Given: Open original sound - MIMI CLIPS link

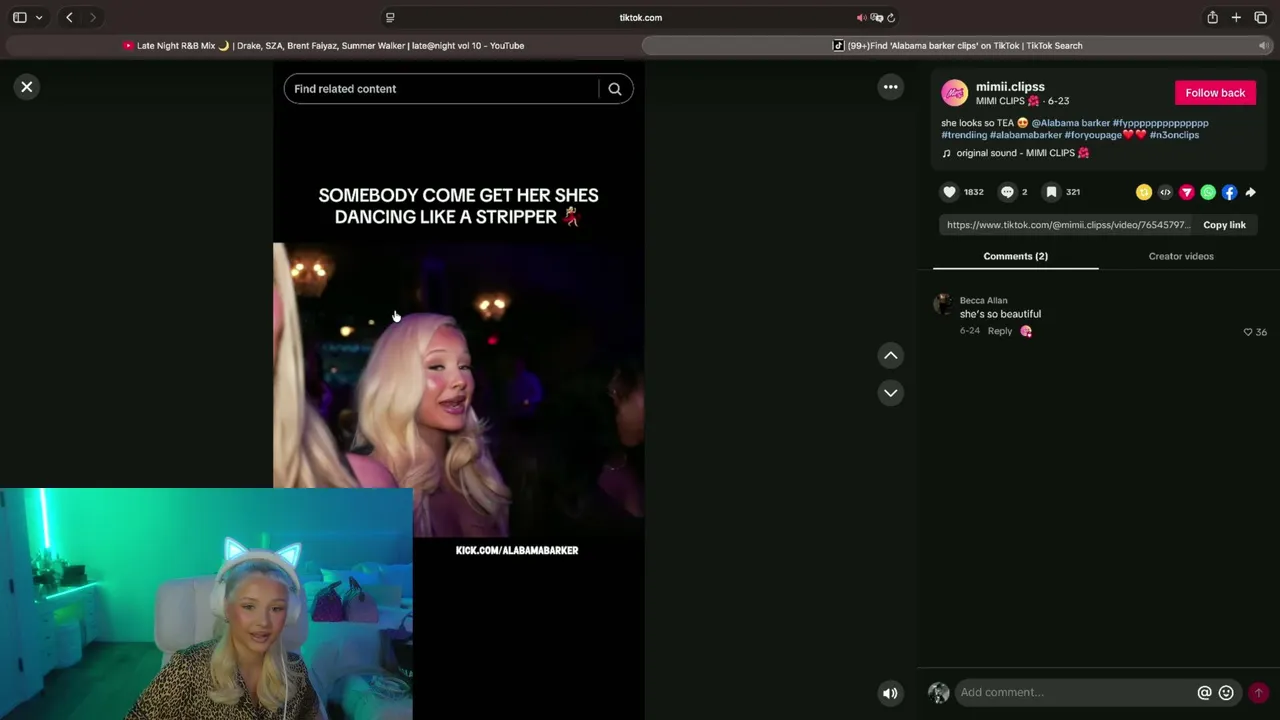Looking at the screenshot, I should (x=1015, y=153).
